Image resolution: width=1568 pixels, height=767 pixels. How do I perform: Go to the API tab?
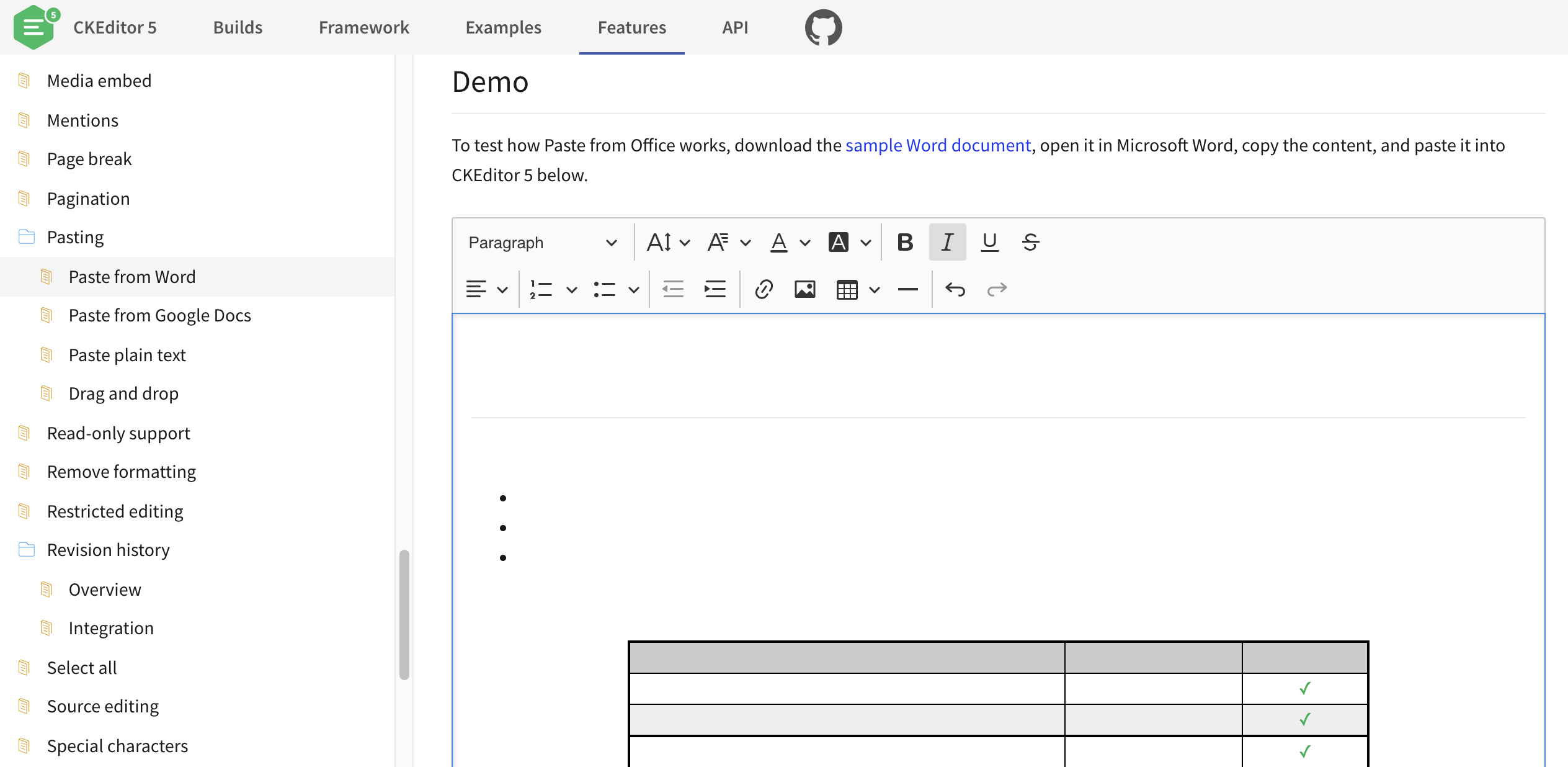pyautogui.click(x=735, y=27)
